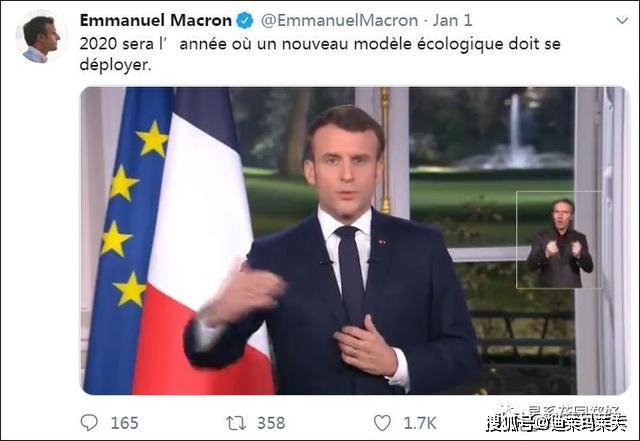Expand the tweet options chevron menu

tap(622, 20)
